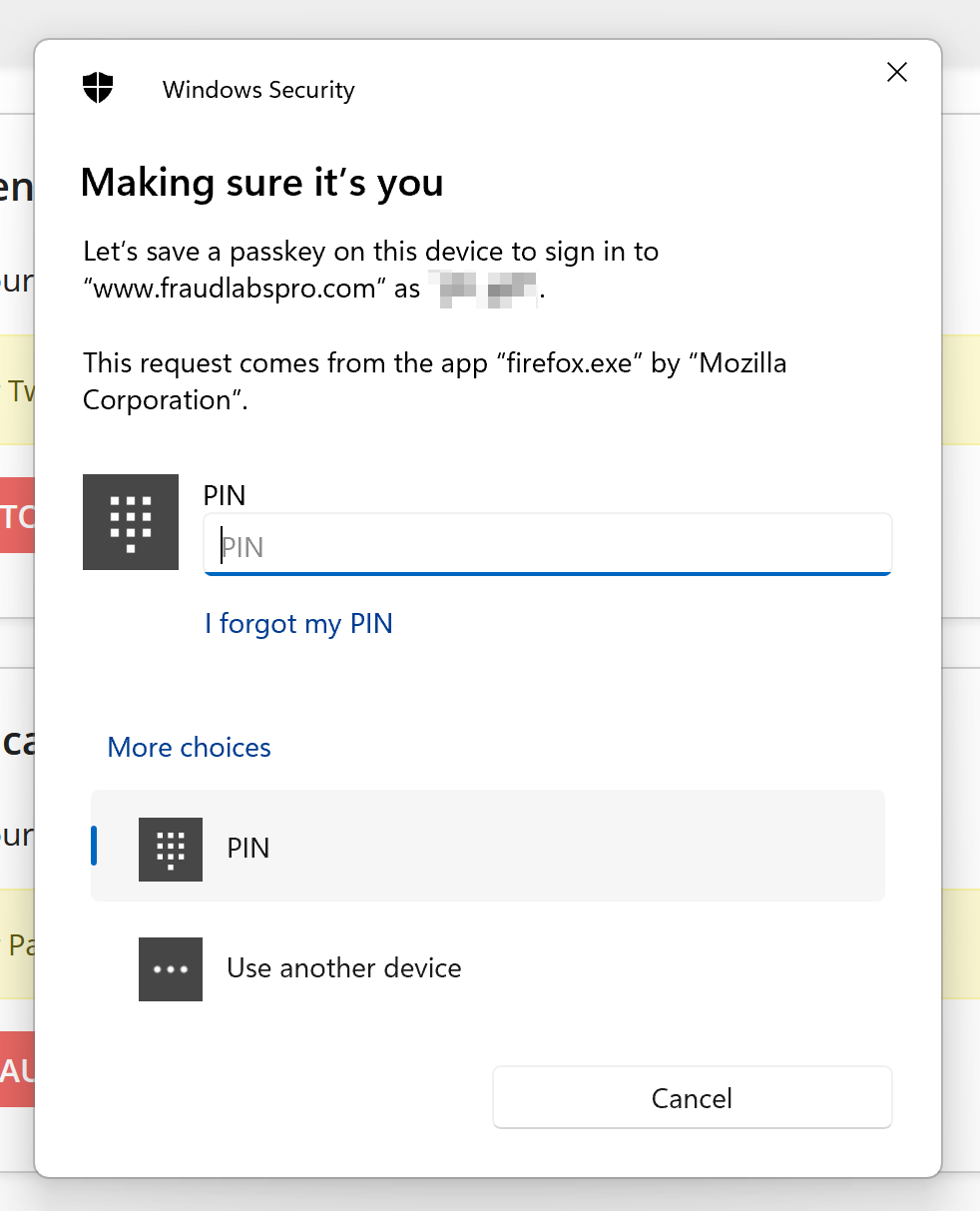This screenshot has height=1211, width=980.
Task: Click the red TC button behind dialog
Action: pyautogui.click(x=18, y=515)
